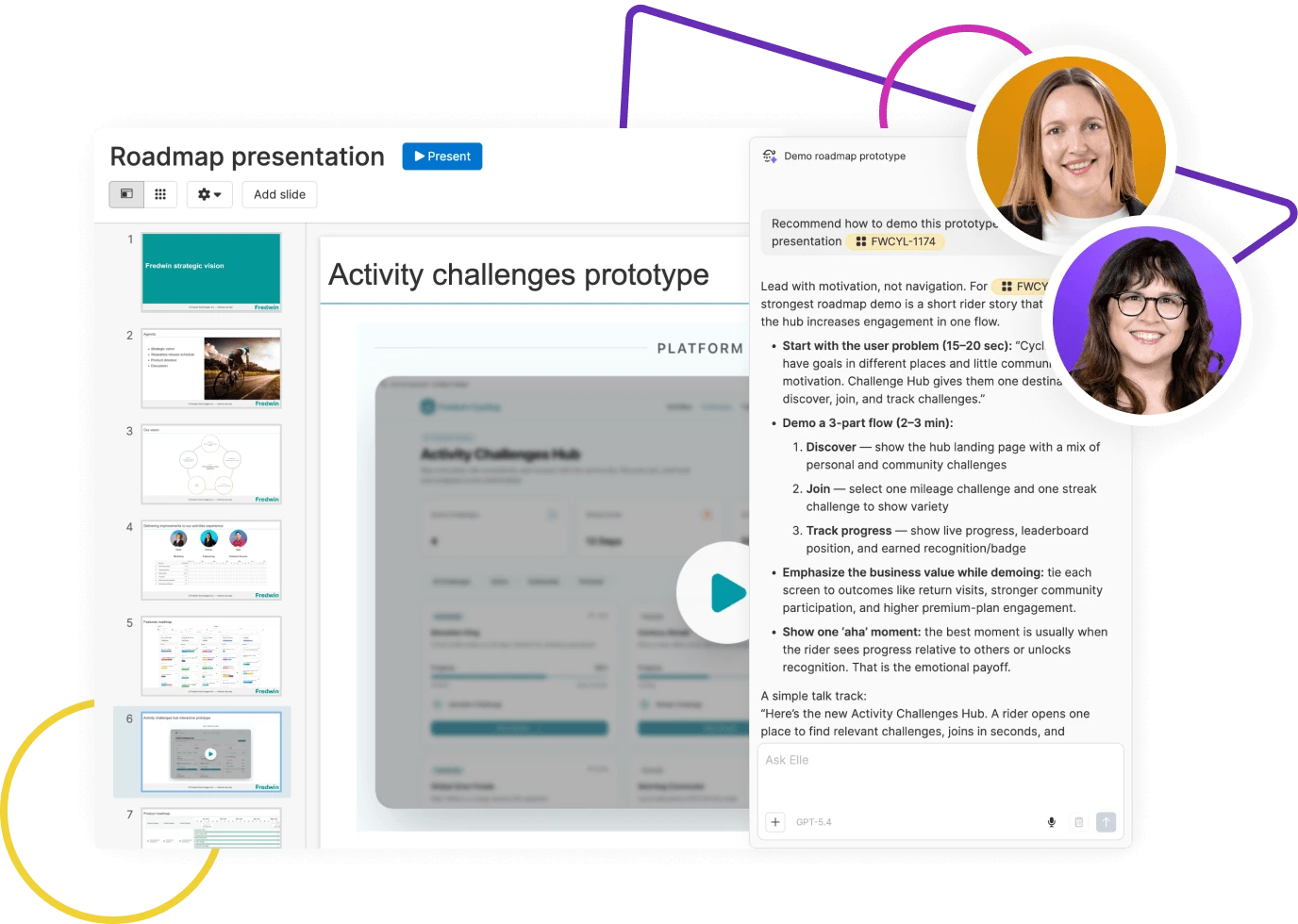Open the gear settings dropdown
Screen dimensions: 1298x924
click(x=209, y=194)
